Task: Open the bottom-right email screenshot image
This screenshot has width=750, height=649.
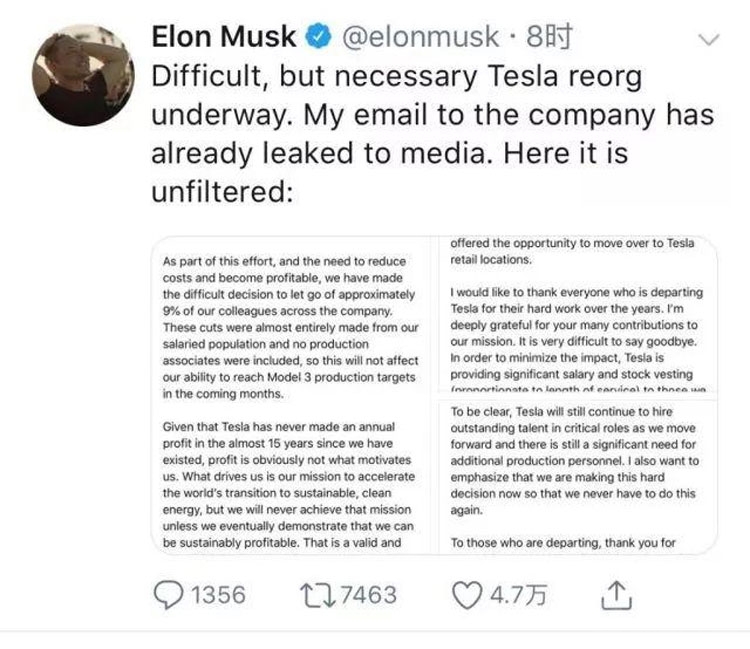Action: [x=579, y=476]
